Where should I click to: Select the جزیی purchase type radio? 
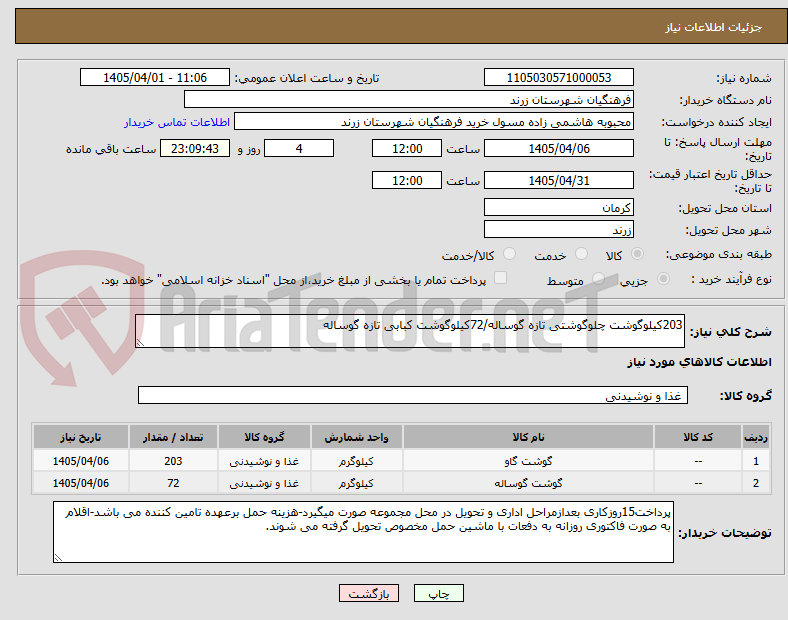663,279
